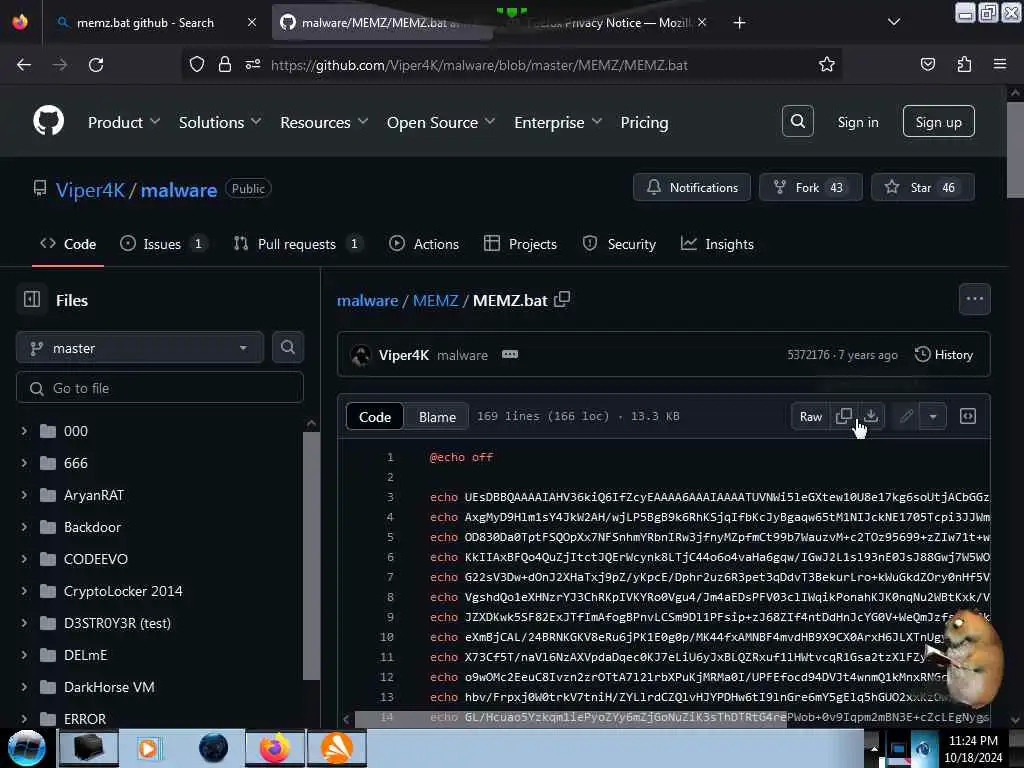Open the orange Avast taskbar icon
The image size is (1024, 768).
point(336,748)
